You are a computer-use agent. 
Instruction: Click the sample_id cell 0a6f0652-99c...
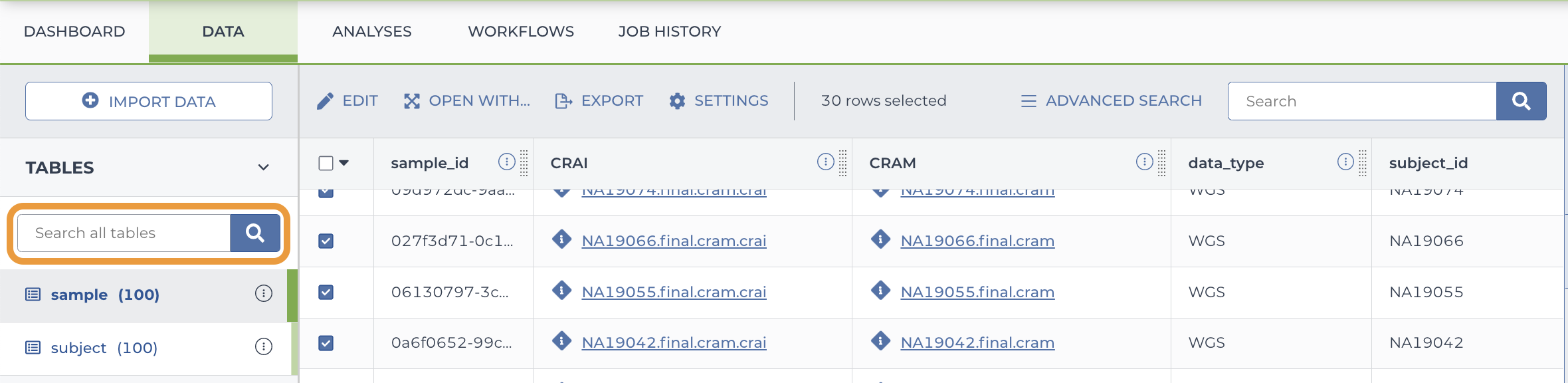pos(452,342)
